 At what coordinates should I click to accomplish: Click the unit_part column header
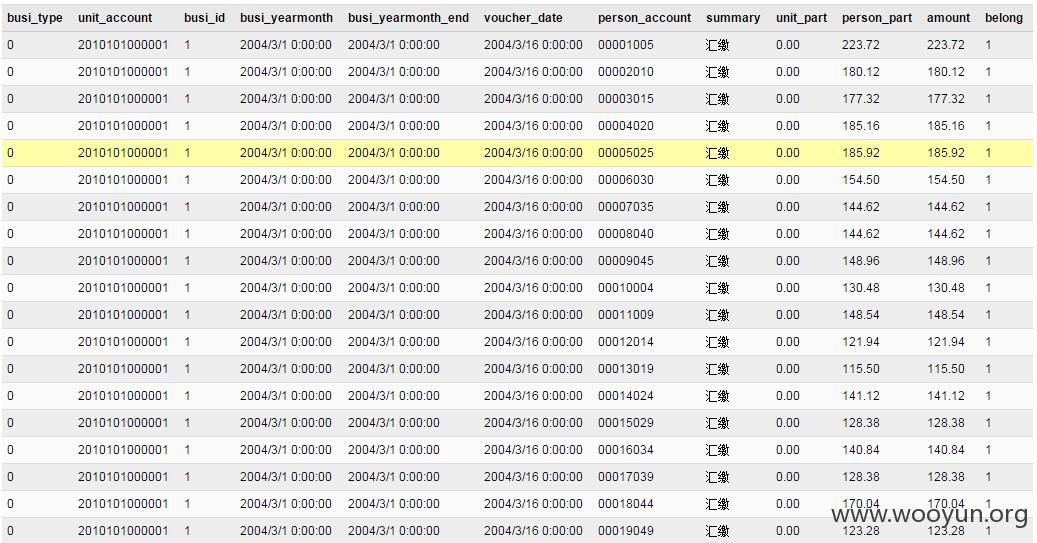pos(802,18)
